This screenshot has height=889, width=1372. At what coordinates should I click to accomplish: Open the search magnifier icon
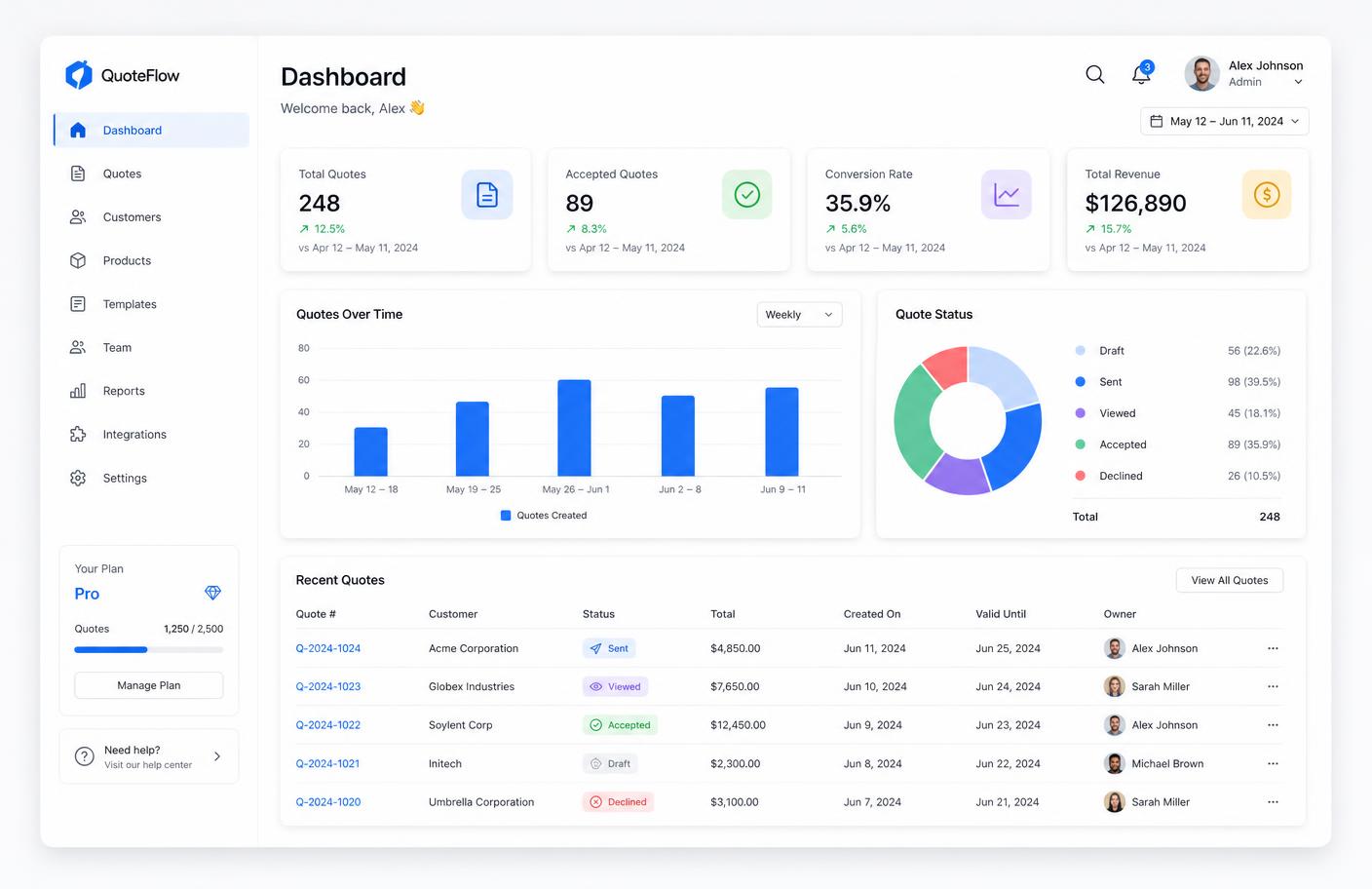click(x=1095, y=74)
